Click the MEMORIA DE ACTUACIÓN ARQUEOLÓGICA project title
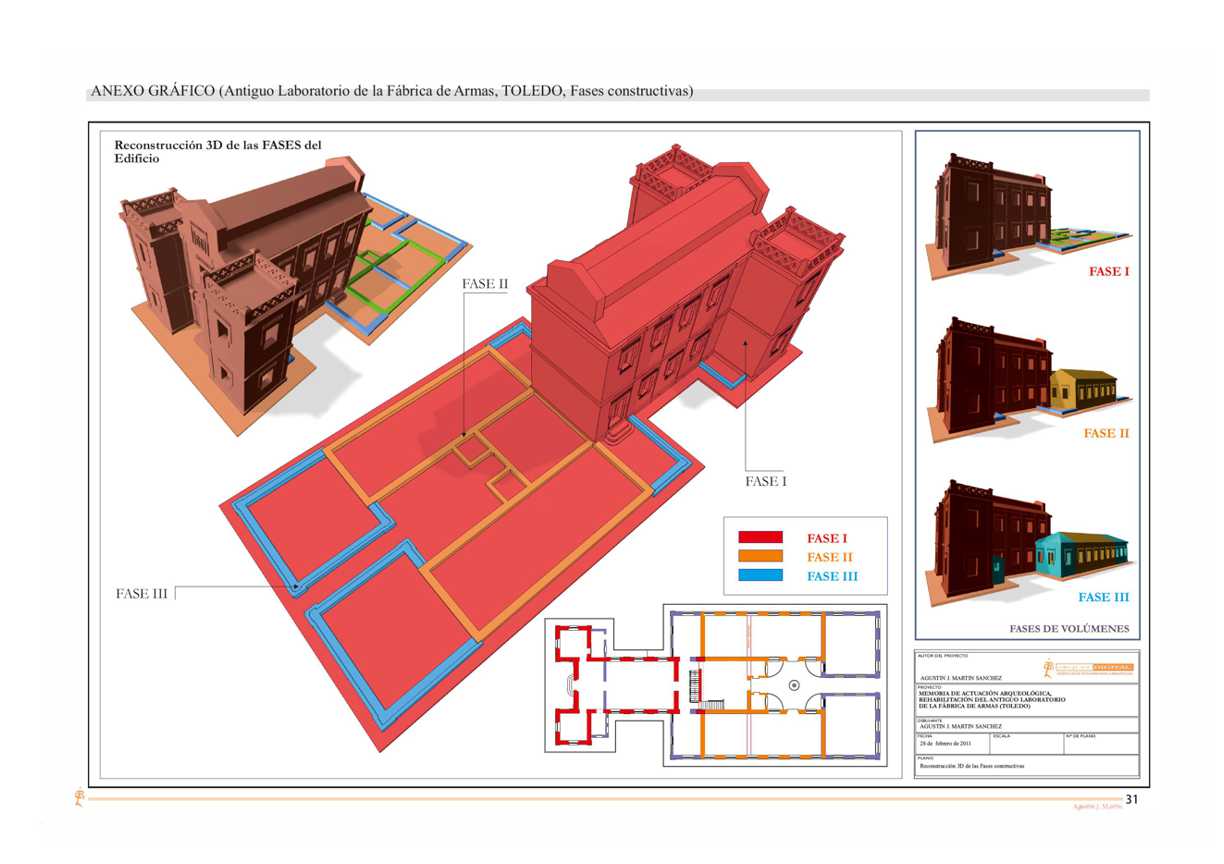 (x=992, y=699)
